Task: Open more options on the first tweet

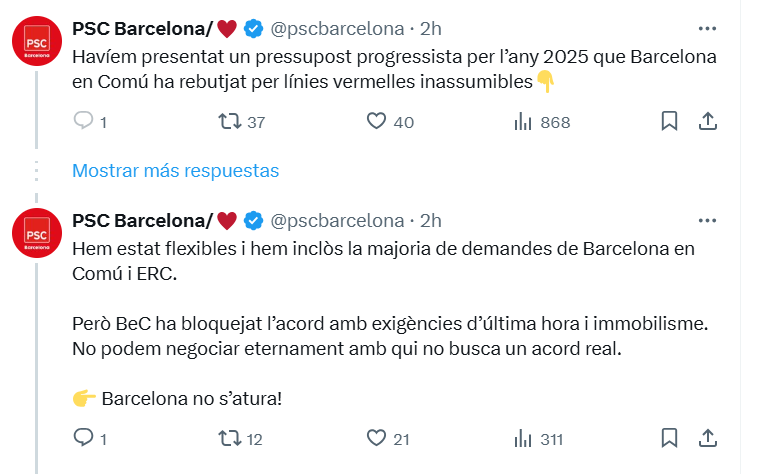Action: [707, 28]
